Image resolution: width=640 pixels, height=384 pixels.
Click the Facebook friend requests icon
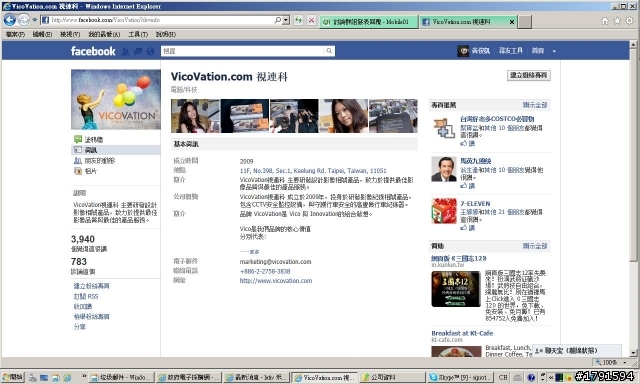point(126,51)
